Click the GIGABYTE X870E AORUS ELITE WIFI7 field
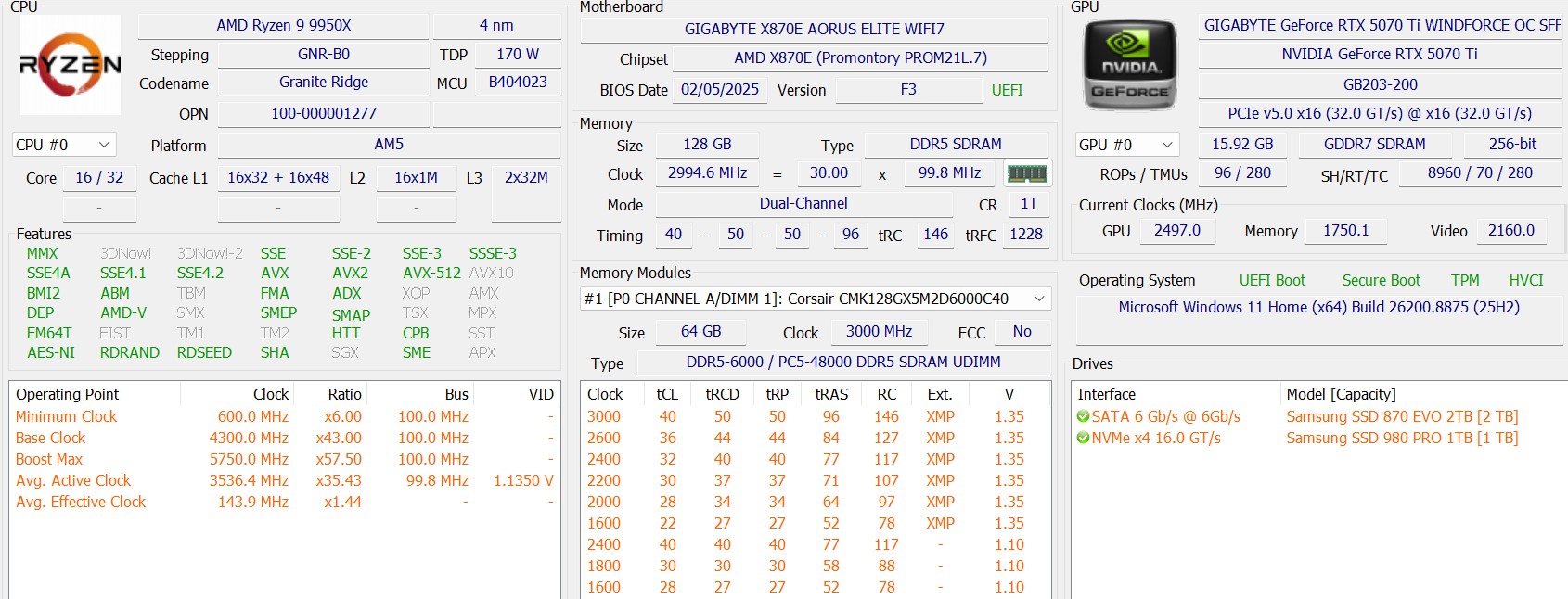 coord(815,30)
